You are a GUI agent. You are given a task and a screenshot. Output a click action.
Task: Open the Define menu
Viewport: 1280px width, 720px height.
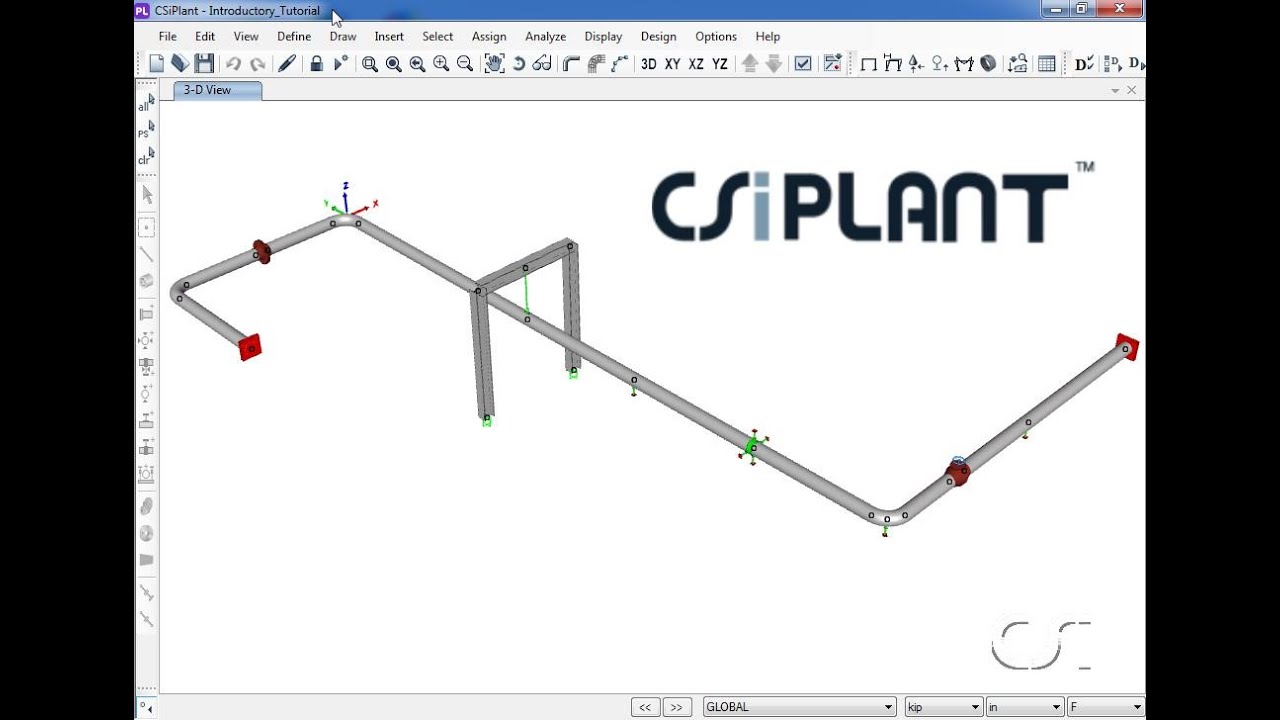coord(294,36)
